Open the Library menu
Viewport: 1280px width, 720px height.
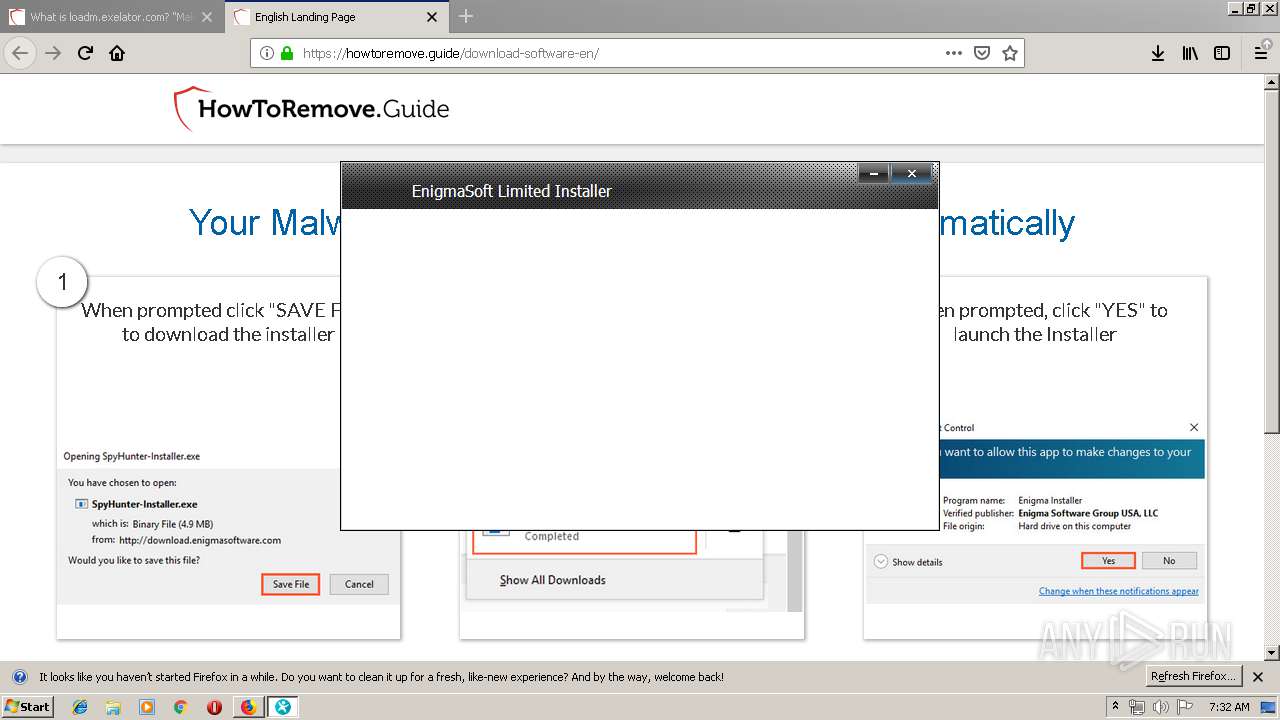point(1190,53)
